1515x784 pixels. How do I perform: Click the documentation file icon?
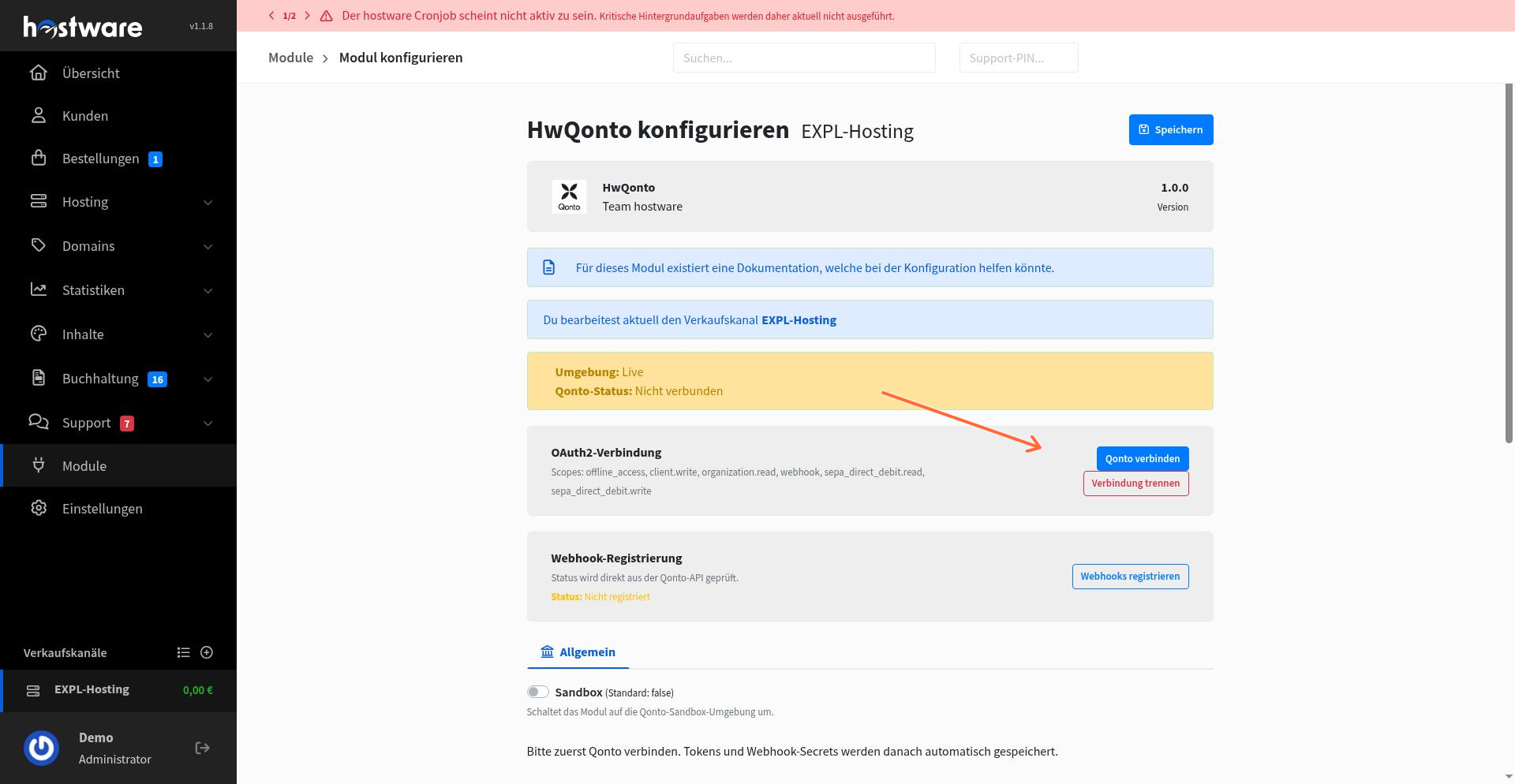[549, 267]
